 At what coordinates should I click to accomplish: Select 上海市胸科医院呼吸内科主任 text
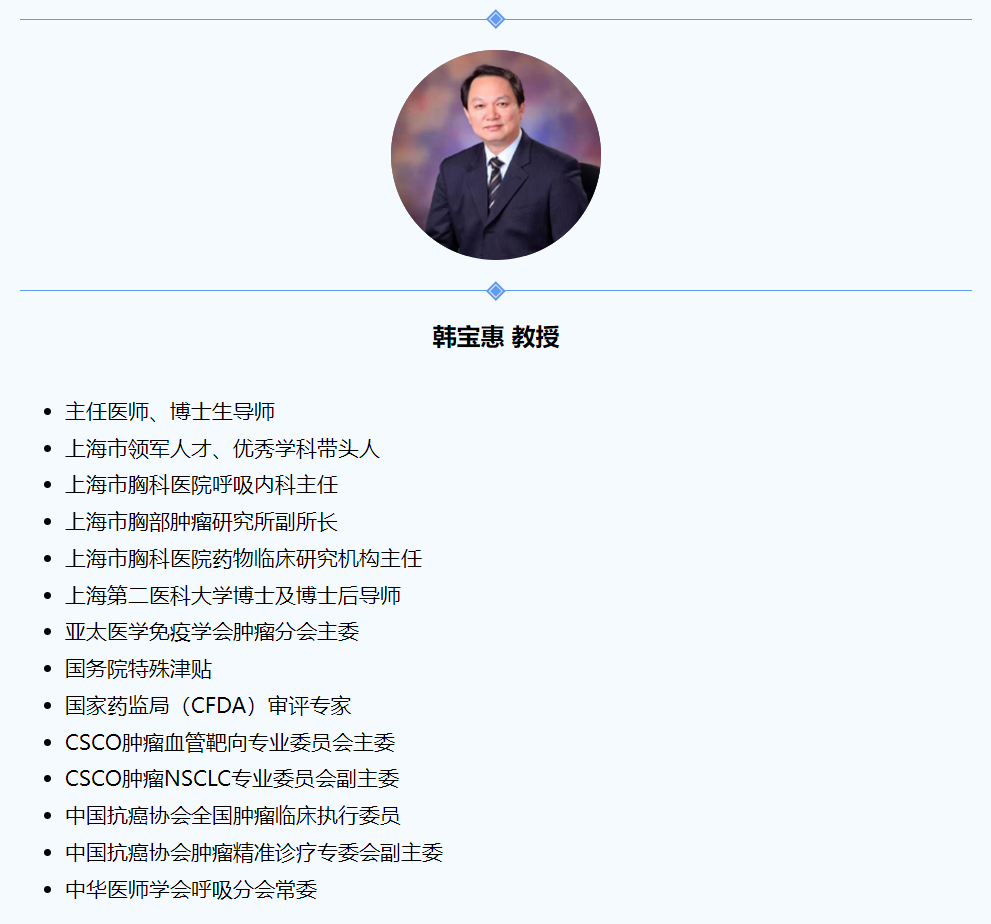tap(201, 485)
